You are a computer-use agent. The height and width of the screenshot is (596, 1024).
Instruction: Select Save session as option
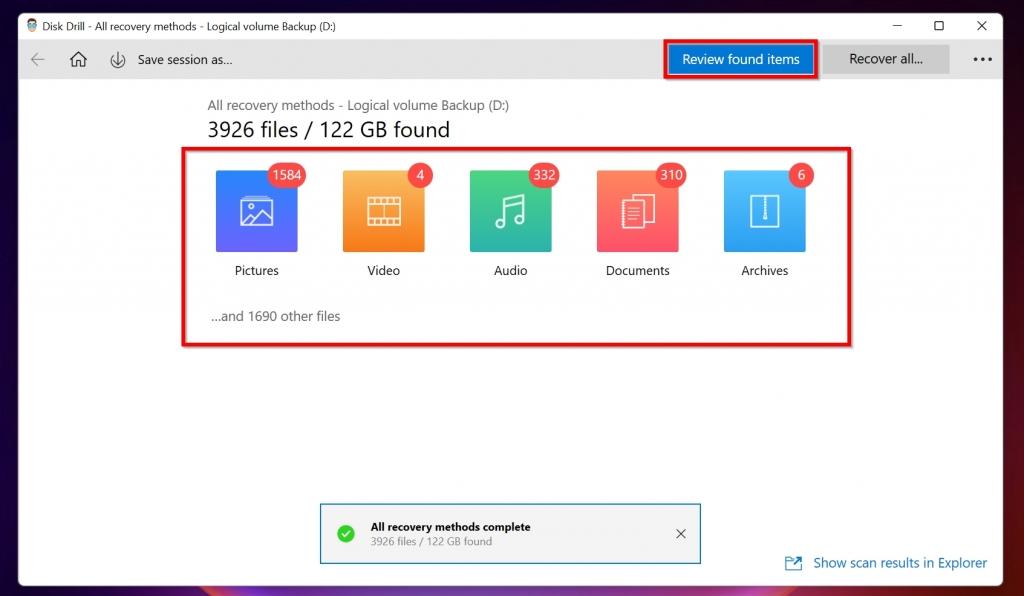(183, 59)
